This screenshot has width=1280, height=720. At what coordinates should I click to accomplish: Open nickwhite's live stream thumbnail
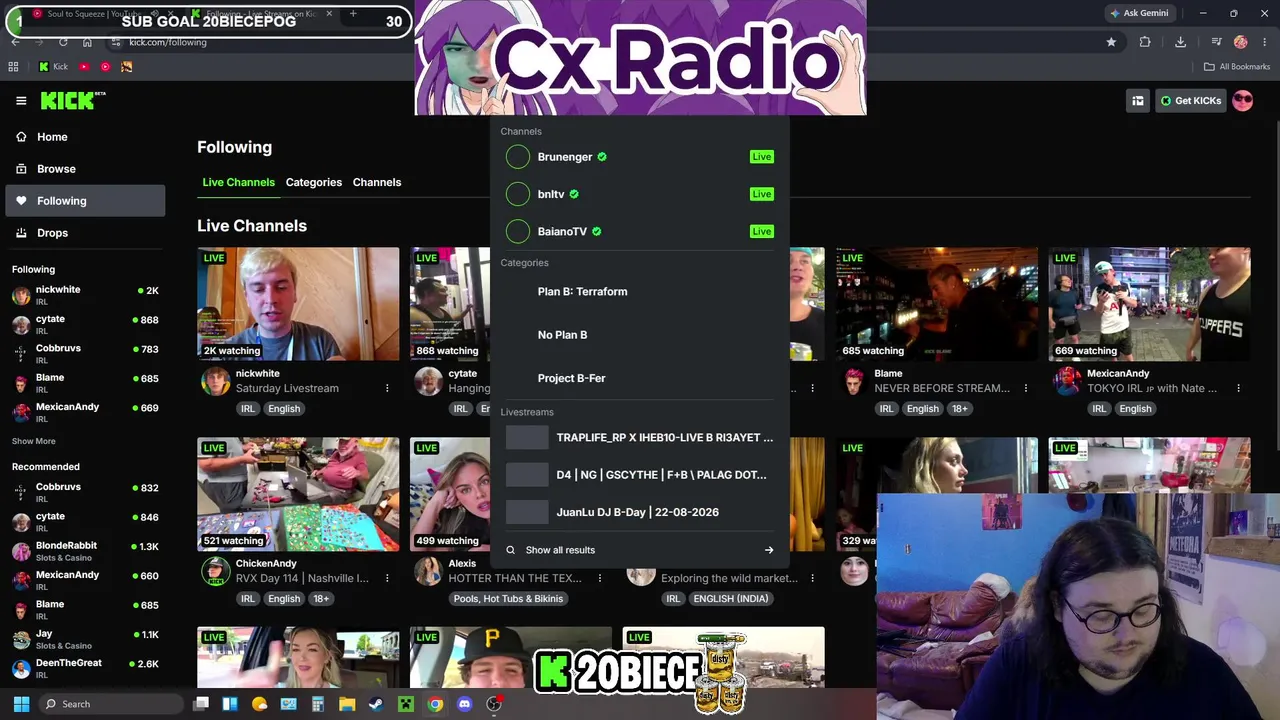click(x=298, y=304)
